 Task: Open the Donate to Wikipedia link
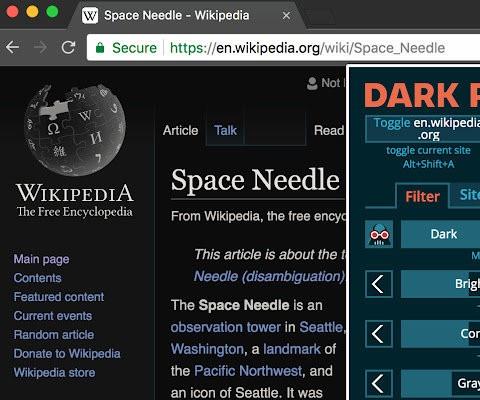point(67,354)
